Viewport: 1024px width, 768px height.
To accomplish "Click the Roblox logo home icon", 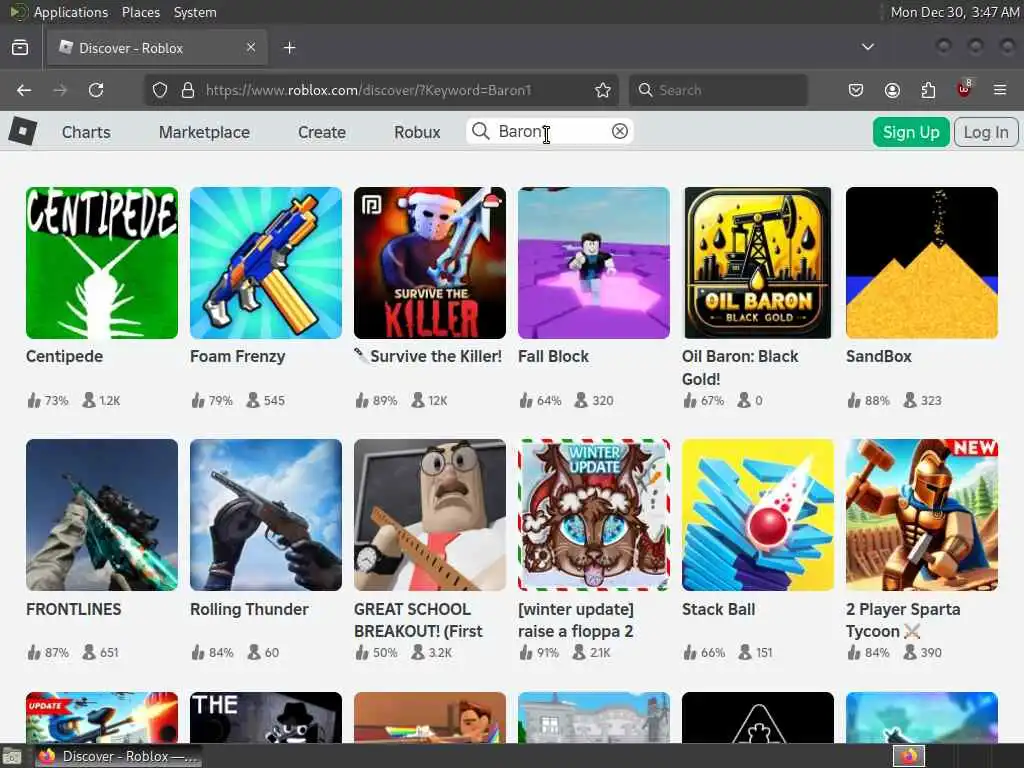I will [x=23, y=131].
